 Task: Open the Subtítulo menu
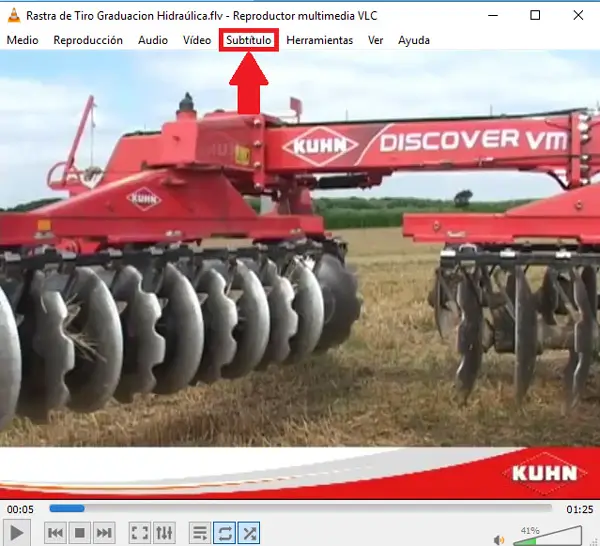tap(249, 40)
